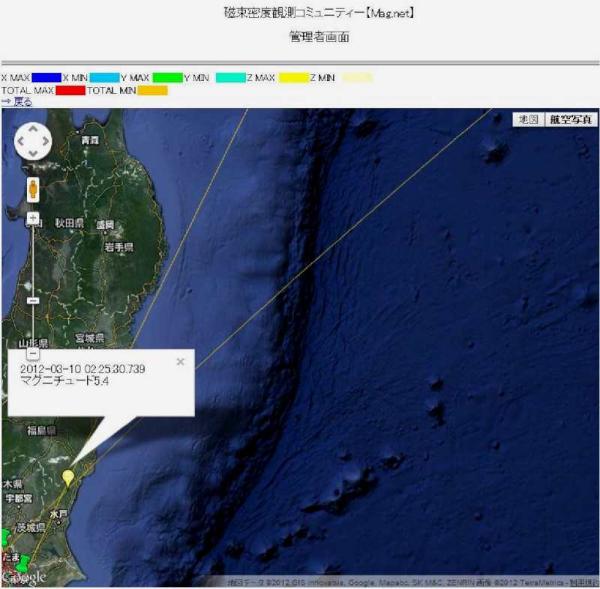Image resolution: width=600 pixels, height=589 pixels.
Task: Click the 茨城県 map label
Action: click(x=31, y=528)
